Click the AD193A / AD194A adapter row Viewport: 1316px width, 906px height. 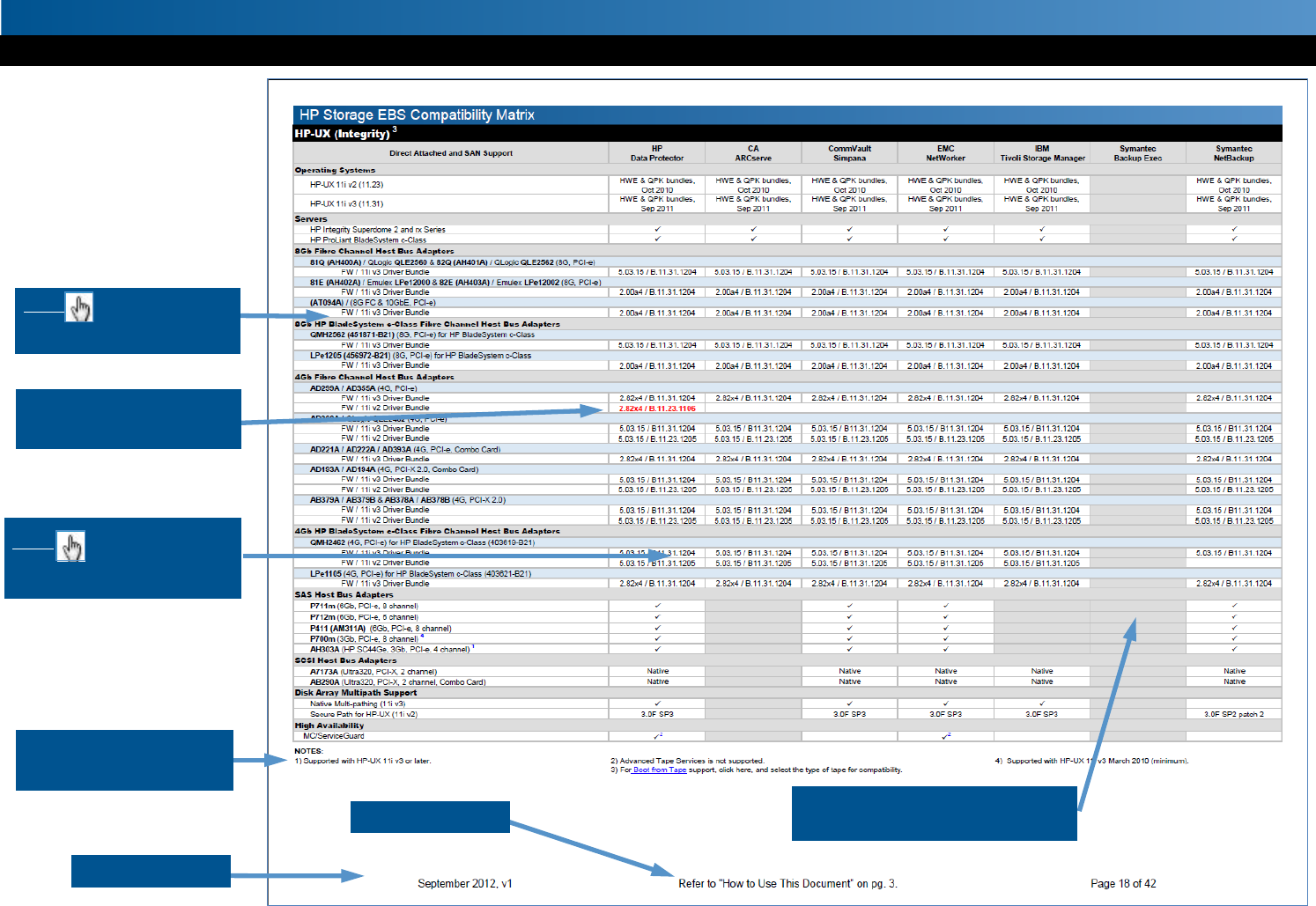tap(394, 469)
